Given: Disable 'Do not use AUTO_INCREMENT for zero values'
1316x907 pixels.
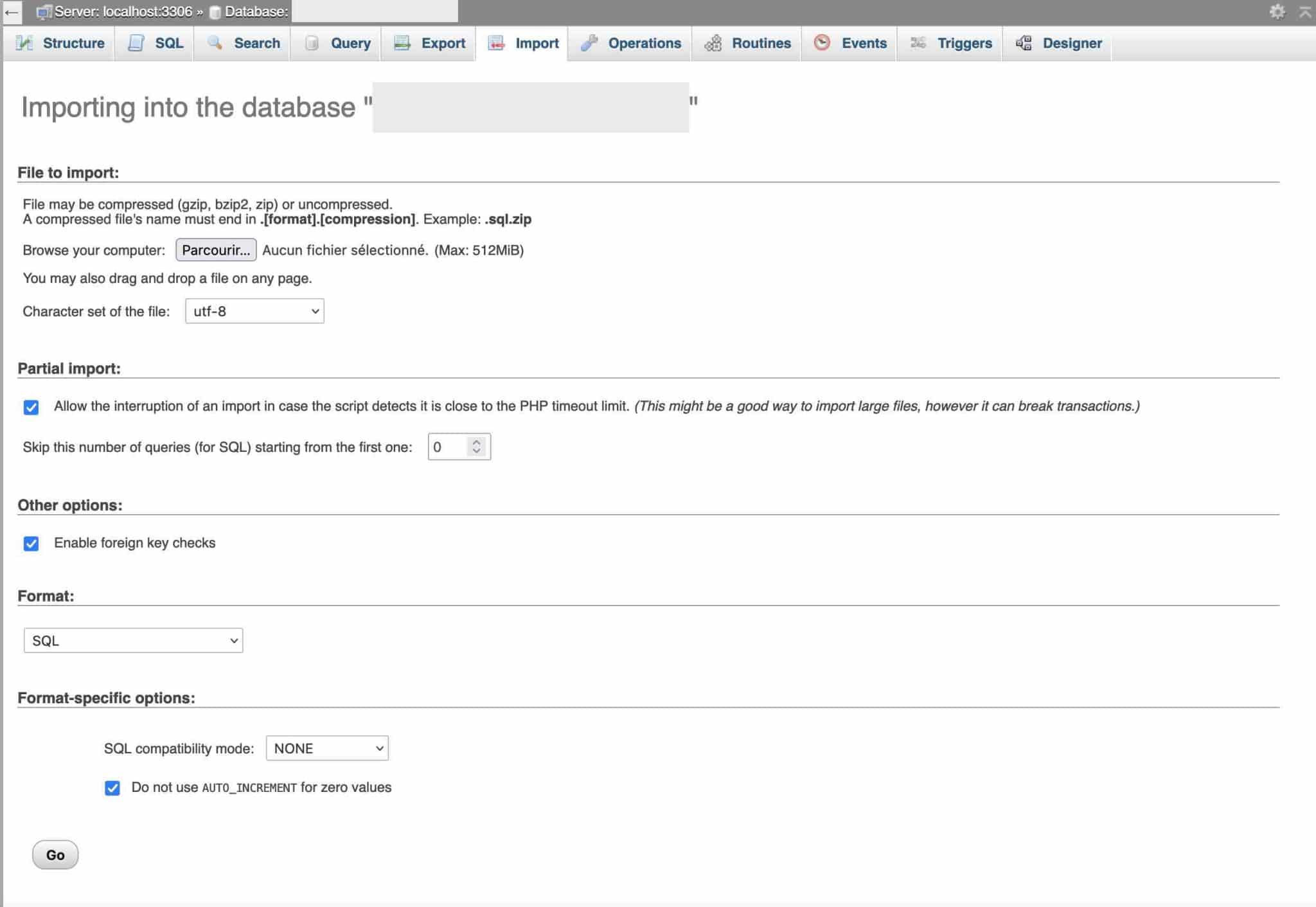Looking at the screenshot, I should tap(113, 787).
